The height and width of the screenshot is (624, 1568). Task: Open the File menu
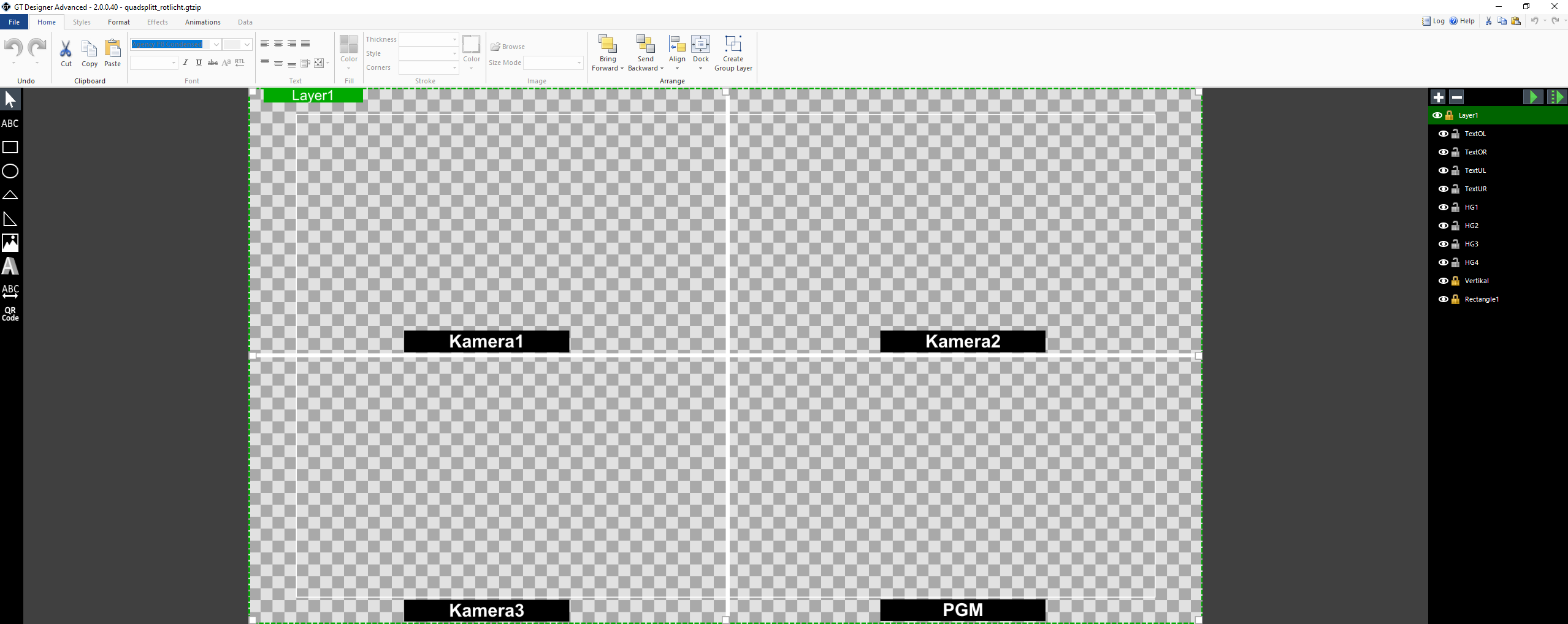tap(14, 22)
